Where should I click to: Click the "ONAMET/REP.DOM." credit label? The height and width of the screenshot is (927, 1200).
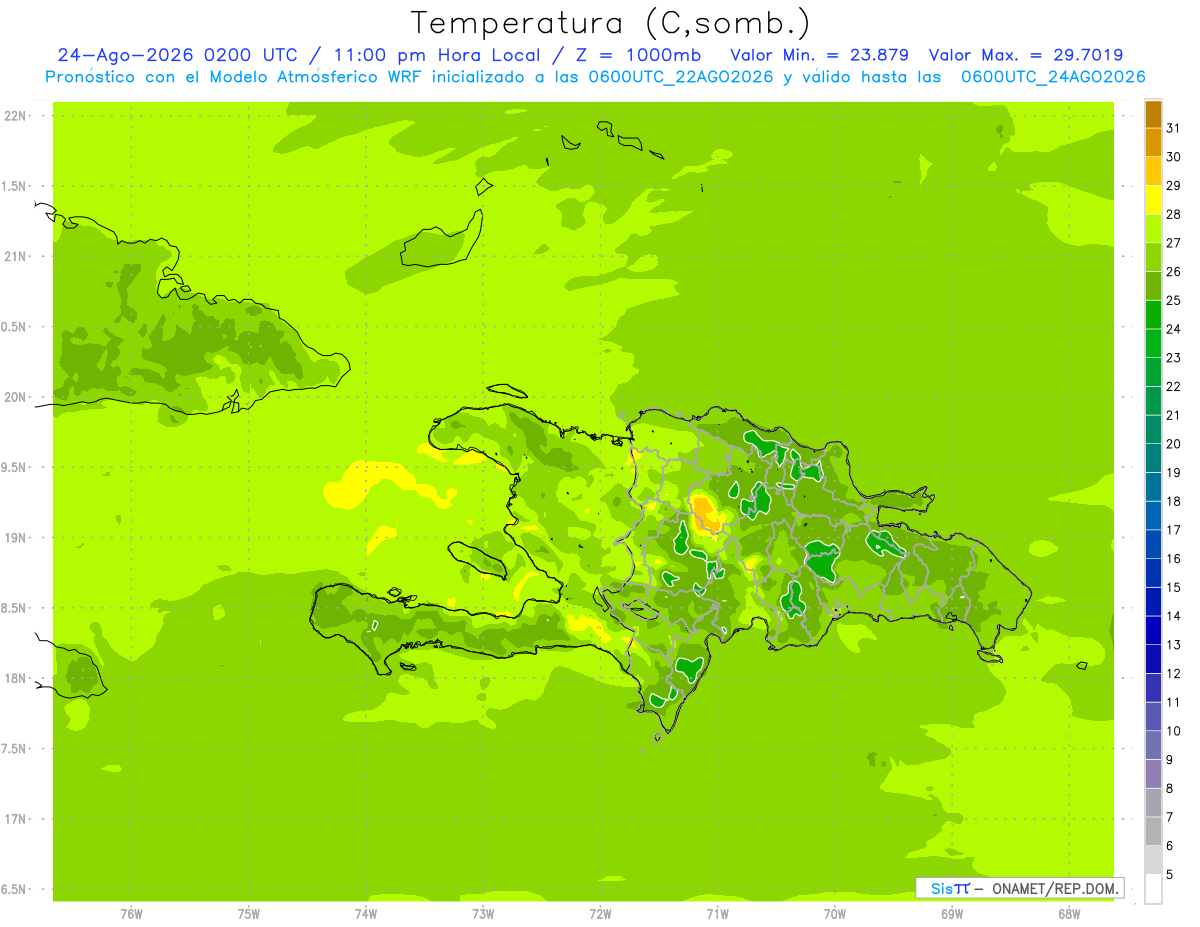click(1055, 888)
